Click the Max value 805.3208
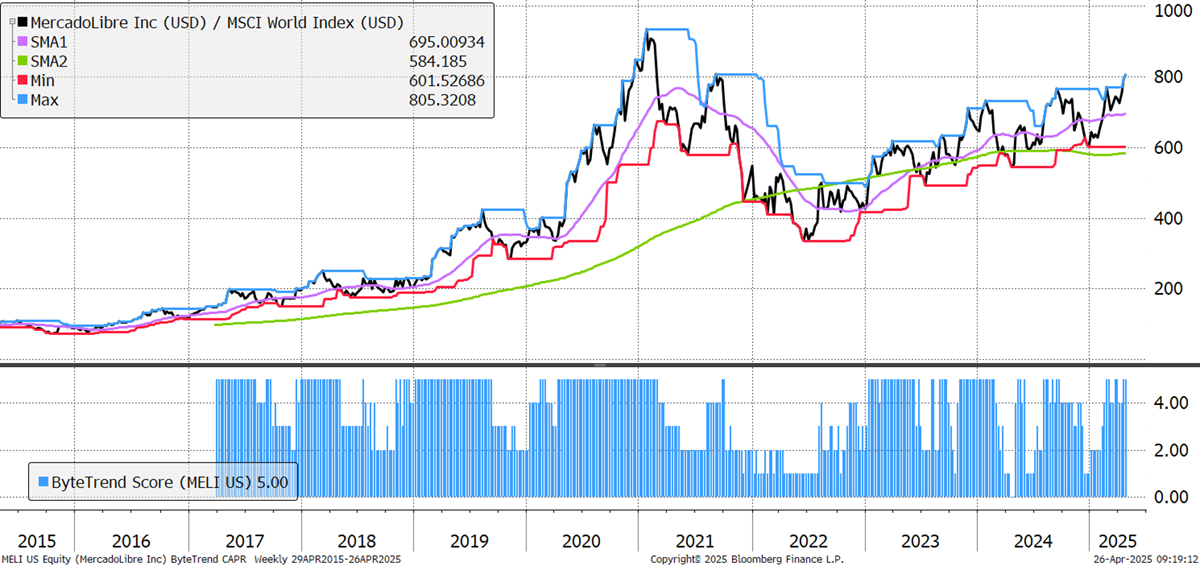Viewport: 1200px width, 566px height. pos(442,100)
